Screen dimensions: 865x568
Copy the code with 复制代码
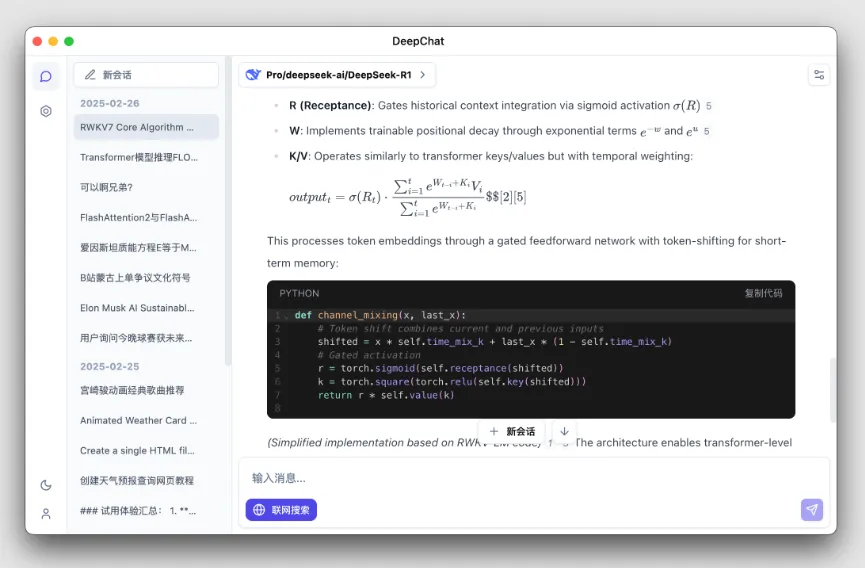click(763, 293)
